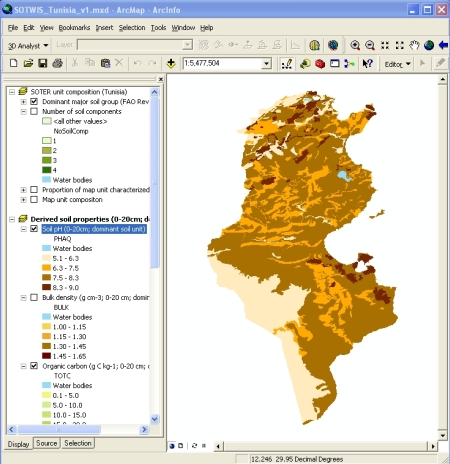Image resolution: width=450 pixels, height=464 pixels.
Task: Open the Editor dropdown button
Action: tap(397, 64)
